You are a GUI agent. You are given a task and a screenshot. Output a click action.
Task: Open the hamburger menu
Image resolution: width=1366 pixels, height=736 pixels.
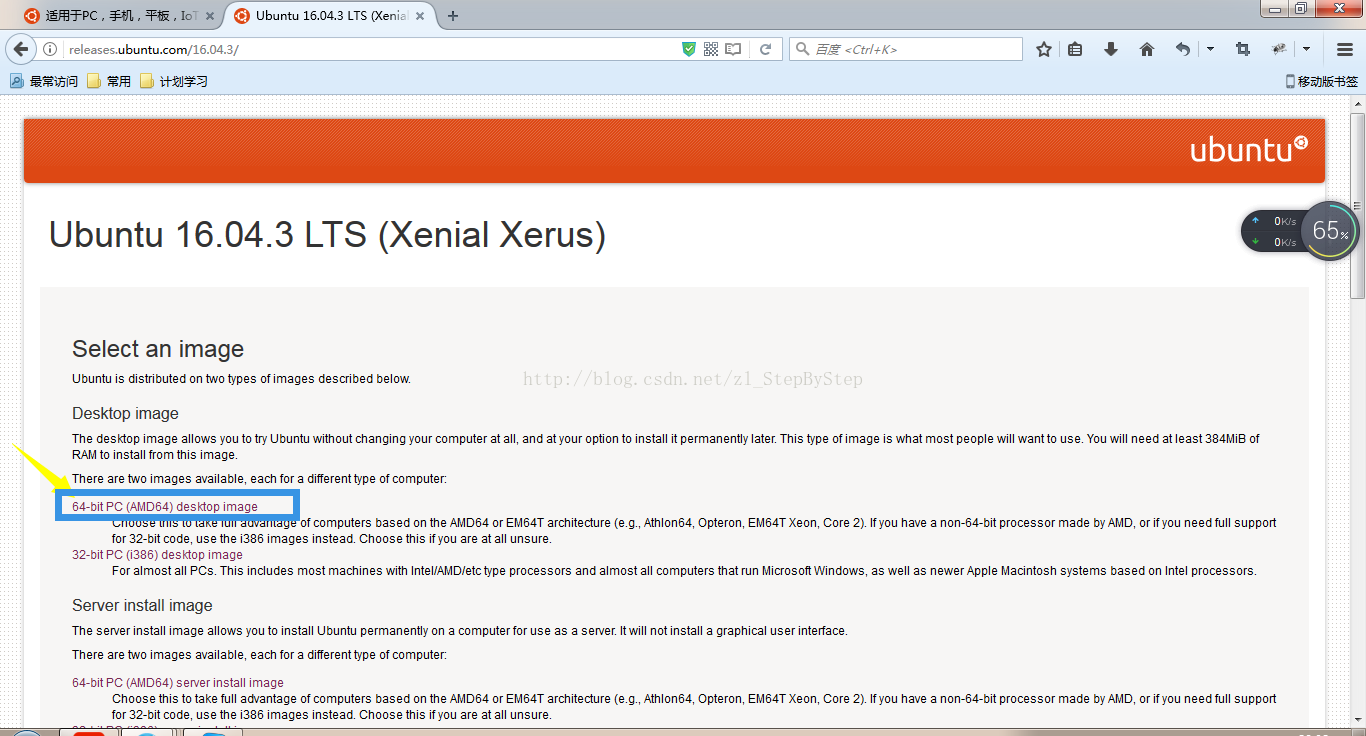(1345, 49)
